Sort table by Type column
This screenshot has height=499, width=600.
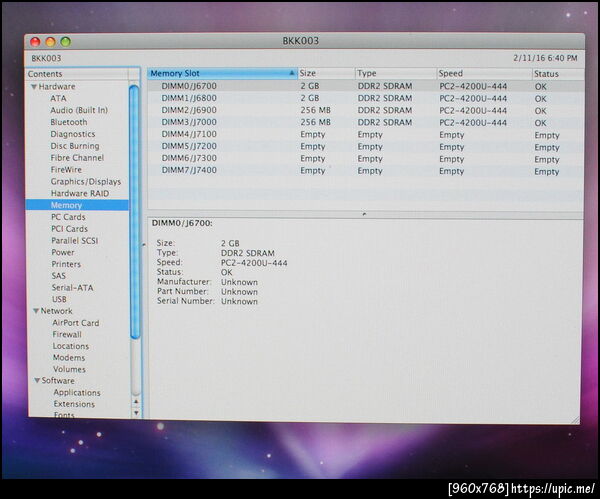(x=396, y=73)
